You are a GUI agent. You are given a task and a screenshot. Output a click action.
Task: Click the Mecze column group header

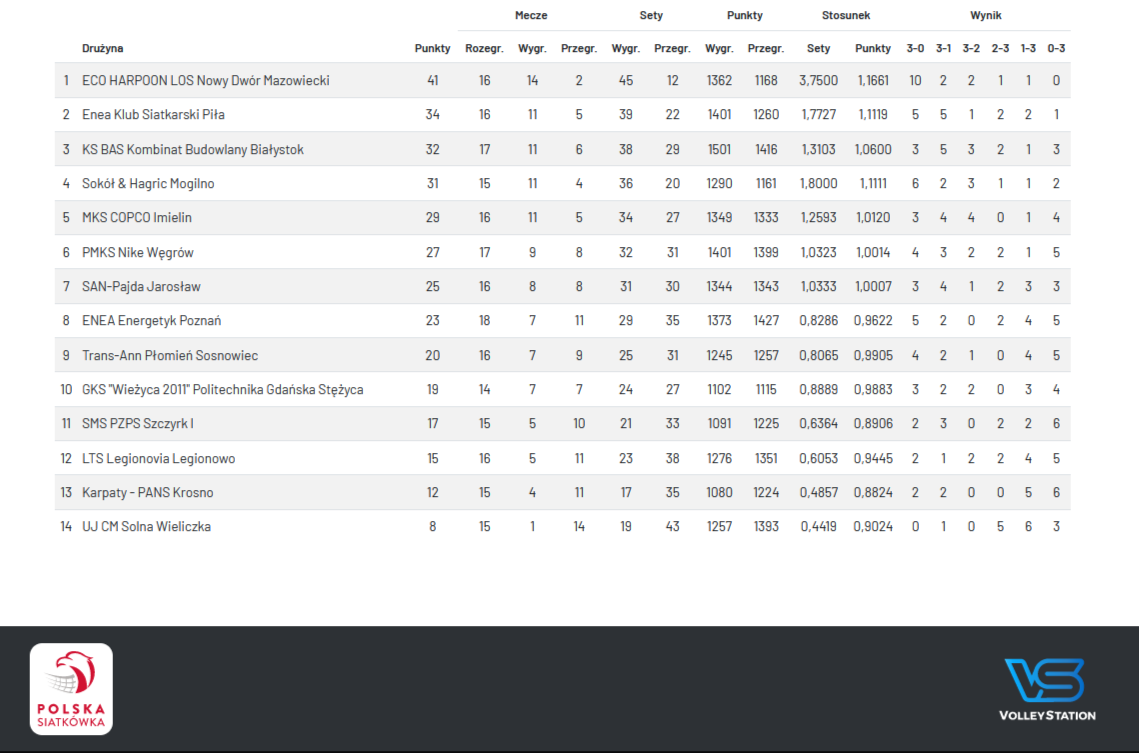point(531,16)
